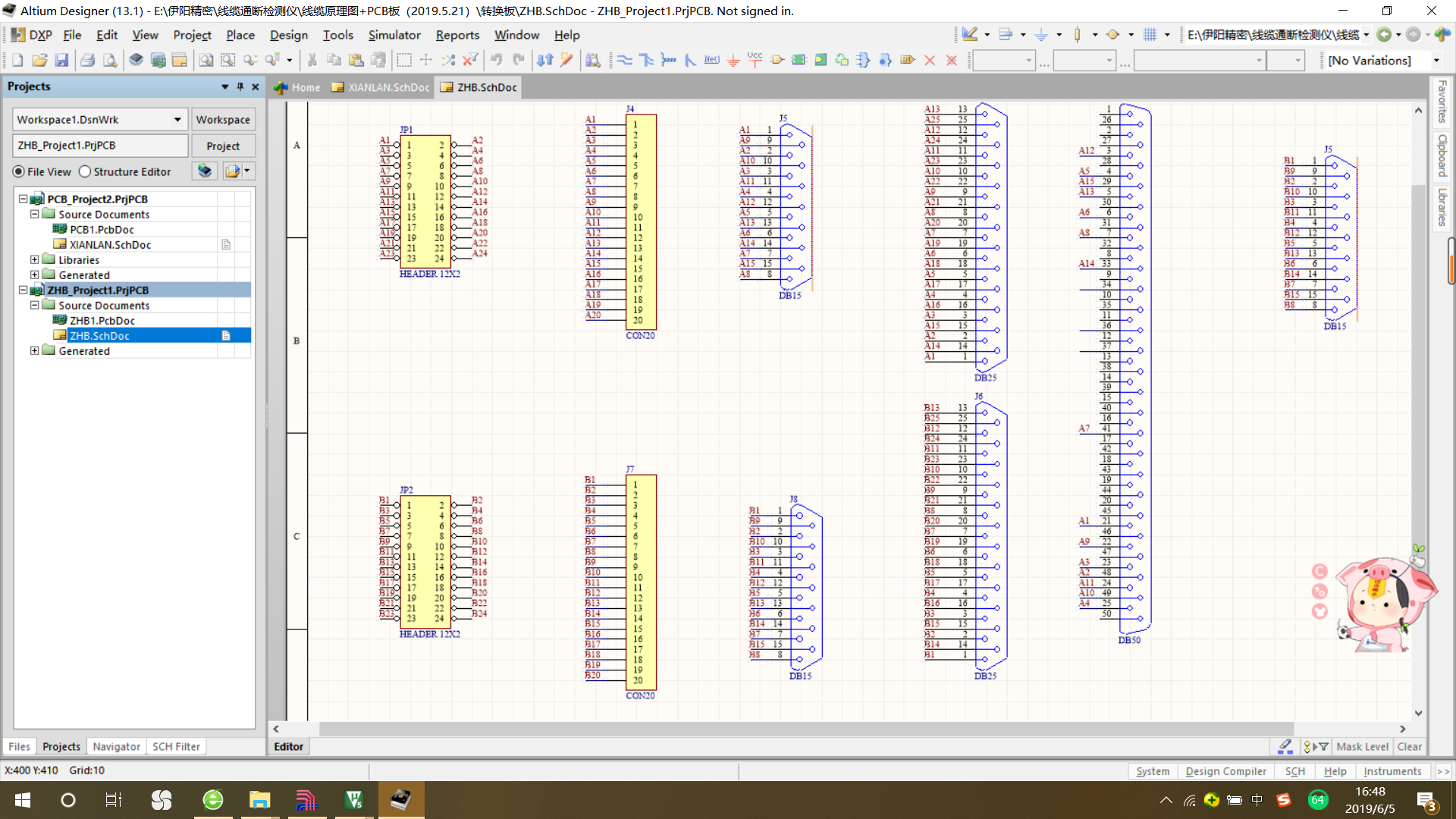The height and width of the screenshot is (819, 1456).
Task: Open File Explorer from the taskbar
Action: (x=259, y=800)
